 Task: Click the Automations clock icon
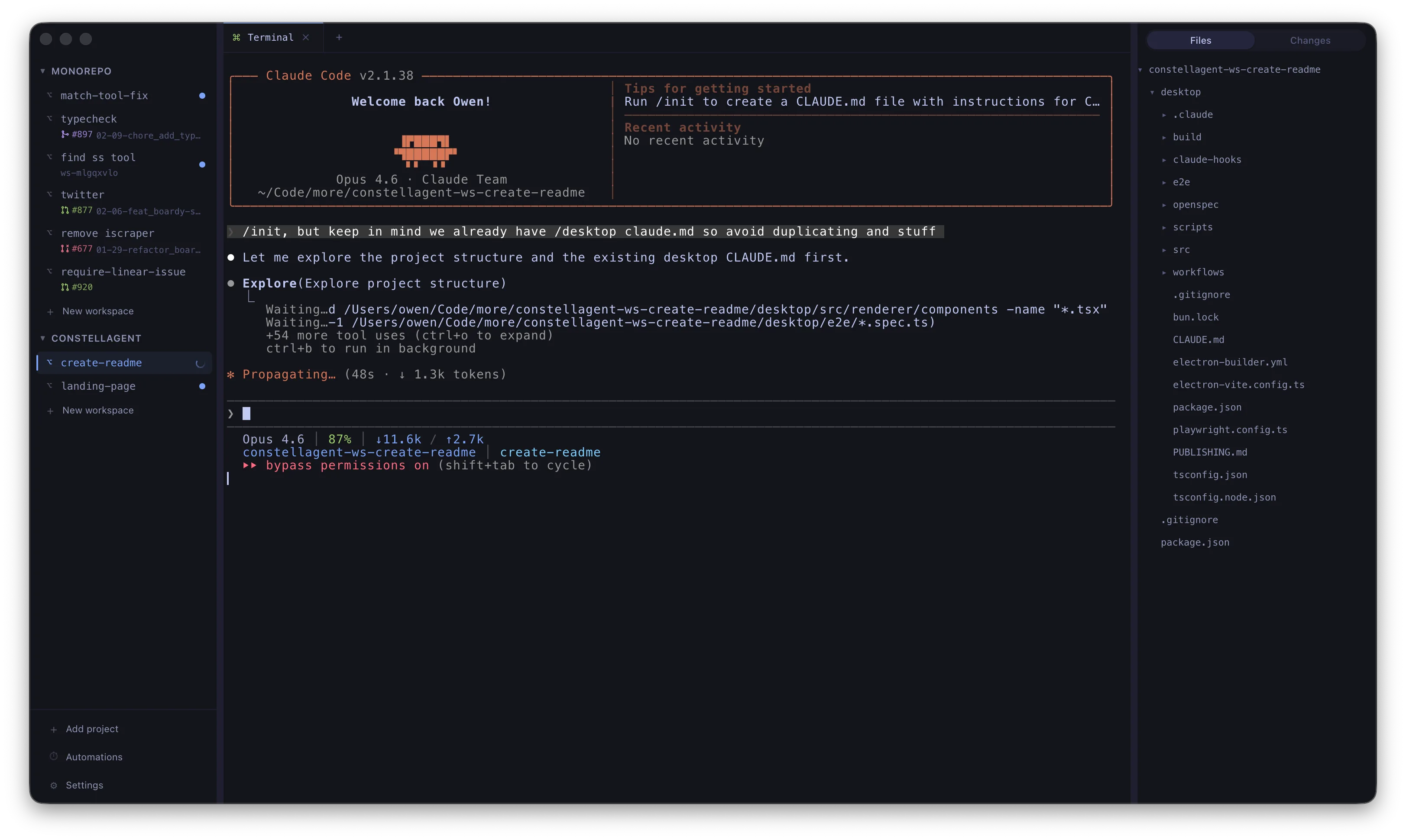coord(54,757)
